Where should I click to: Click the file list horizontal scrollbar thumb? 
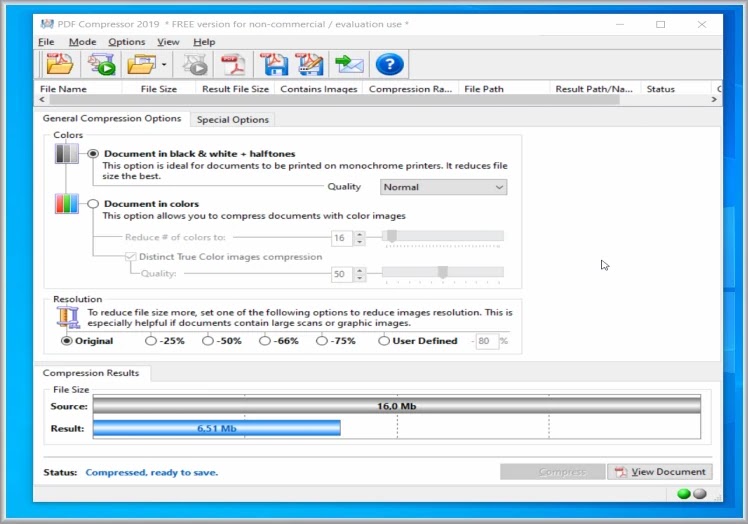[x=334, y=99]
